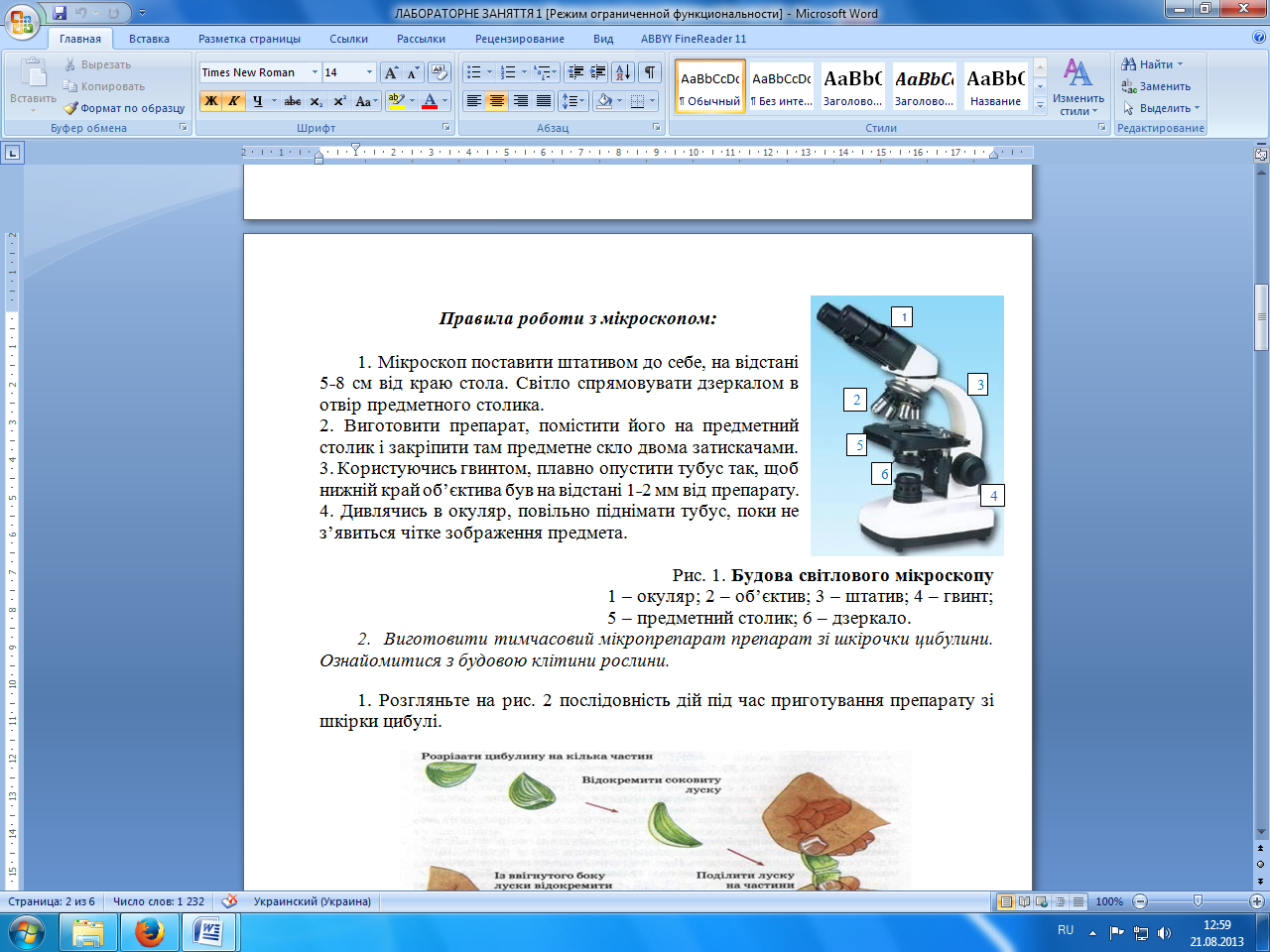Toggle Underline (Ч) formatting
Image resolution: width=1270 pixels, height=952 pixels.
[257, 101]
